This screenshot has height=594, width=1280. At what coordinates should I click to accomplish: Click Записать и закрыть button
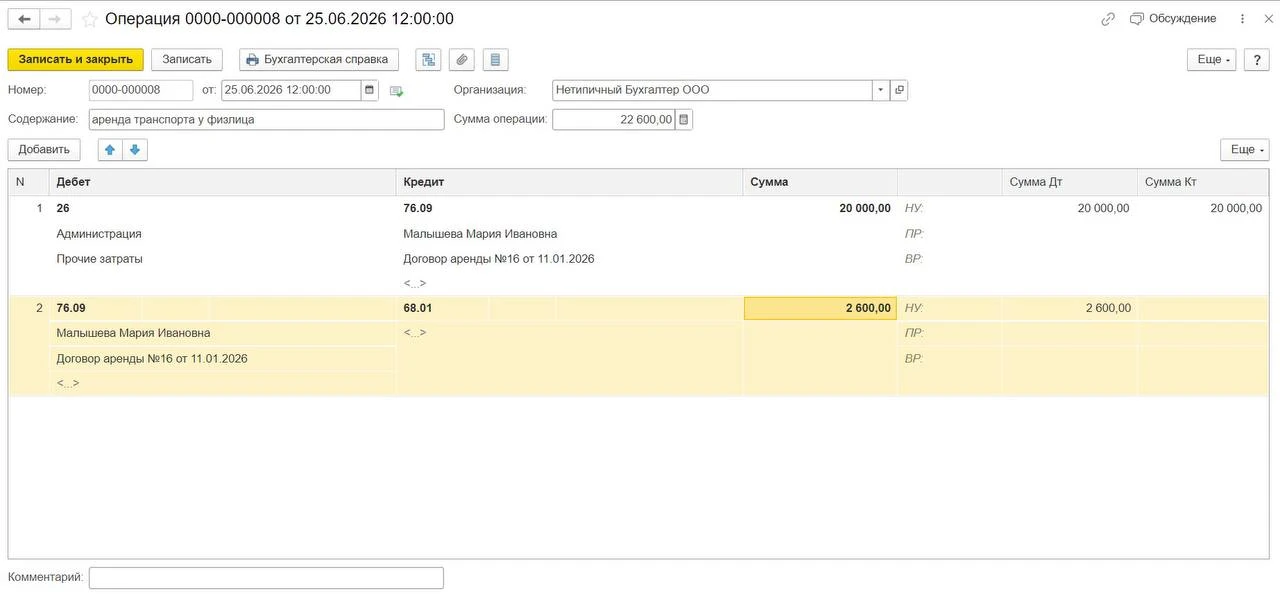76,60
